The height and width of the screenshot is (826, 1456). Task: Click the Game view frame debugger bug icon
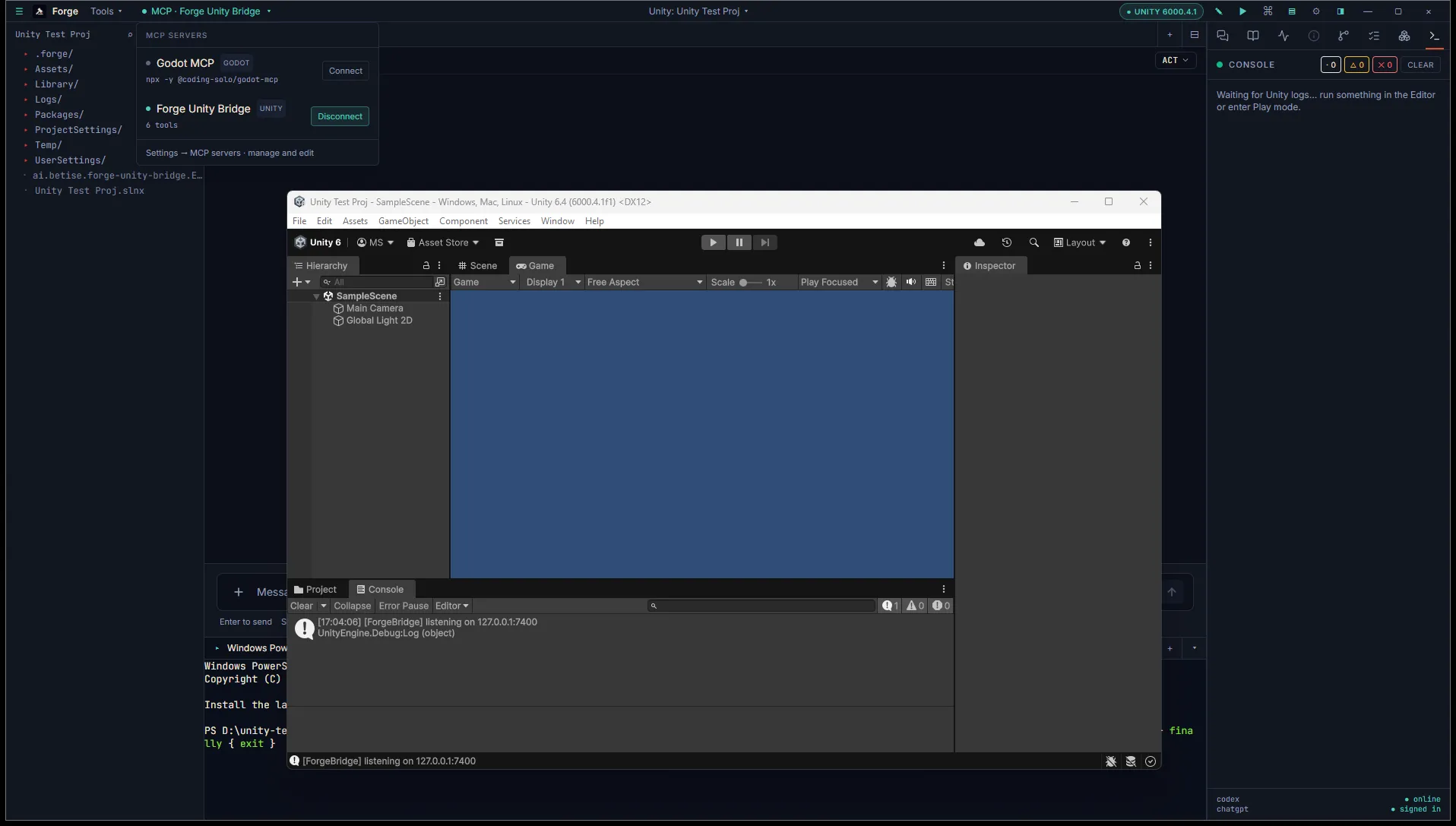point(891,282)
